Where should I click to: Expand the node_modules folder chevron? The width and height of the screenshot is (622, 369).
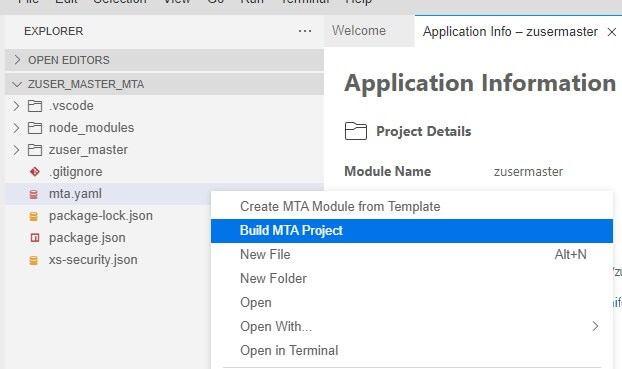[x=16, y=128]
